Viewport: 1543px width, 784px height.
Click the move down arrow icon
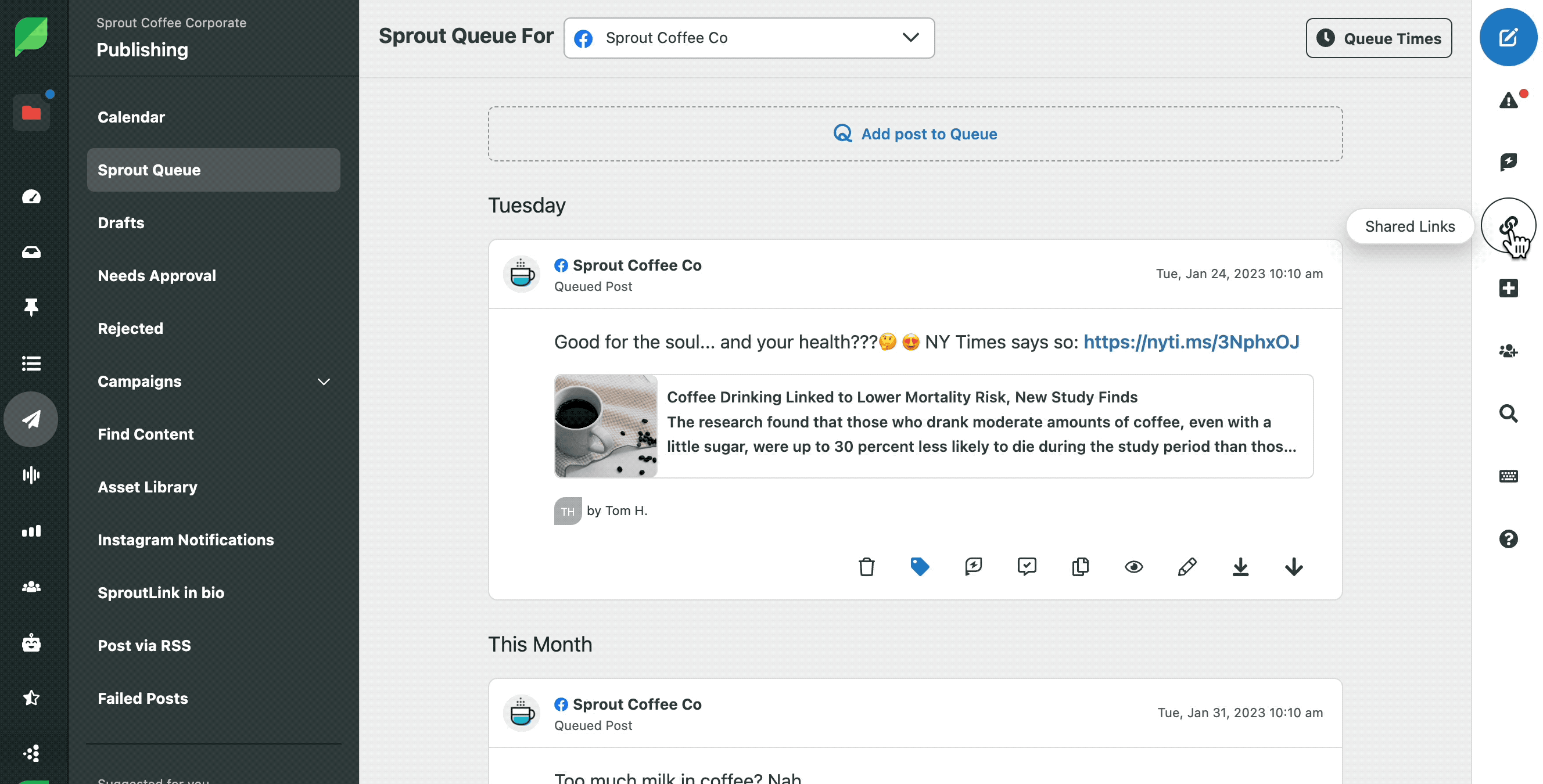pos(1293,567)
